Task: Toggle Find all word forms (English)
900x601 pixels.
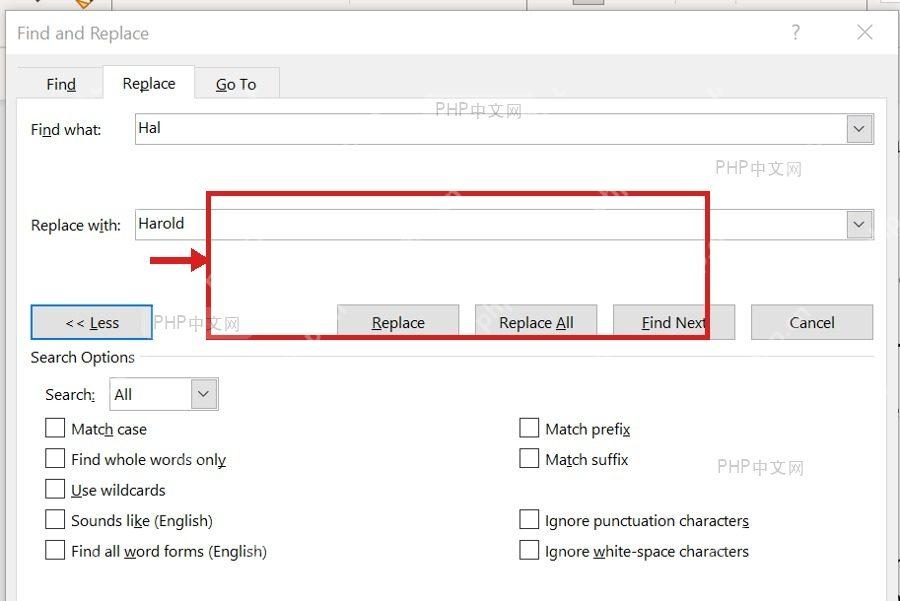Action: coord(55,550)
